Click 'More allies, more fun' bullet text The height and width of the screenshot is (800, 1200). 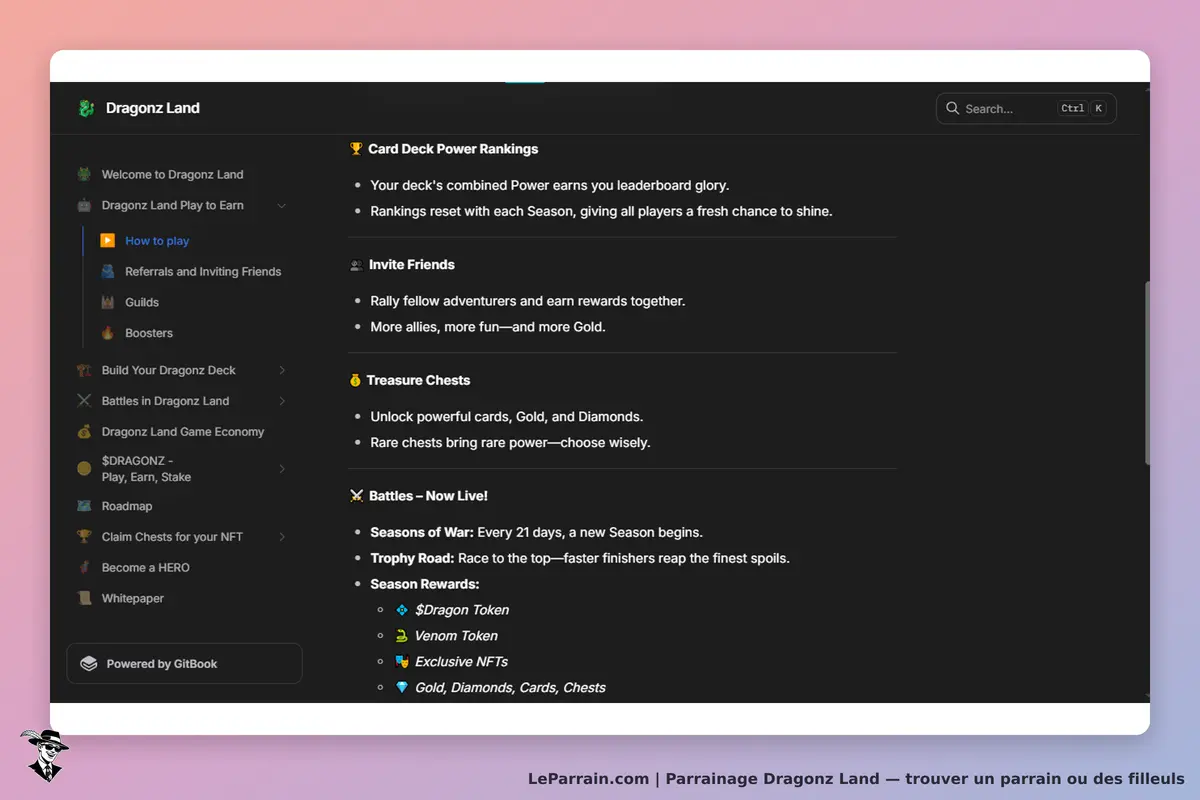(x=488, y=327)
